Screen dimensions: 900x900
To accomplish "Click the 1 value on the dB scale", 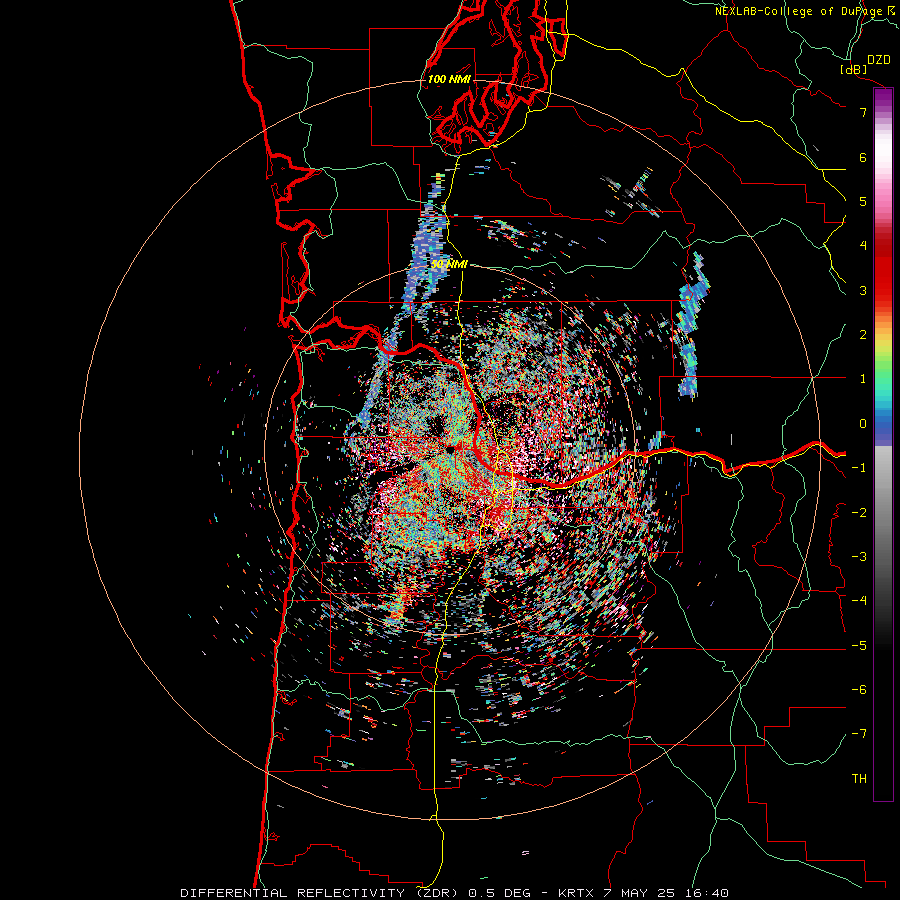I will (x=863, y=379).
